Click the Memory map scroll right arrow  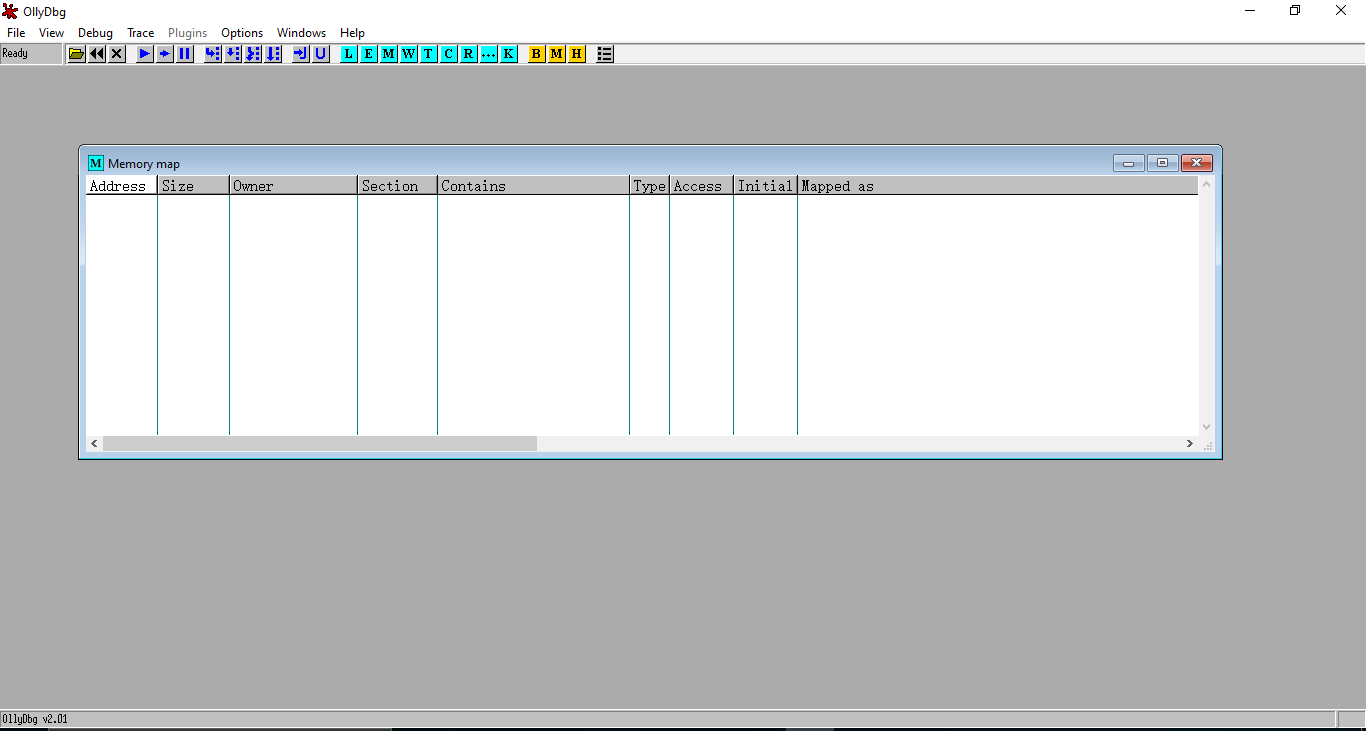[1190, 443]
